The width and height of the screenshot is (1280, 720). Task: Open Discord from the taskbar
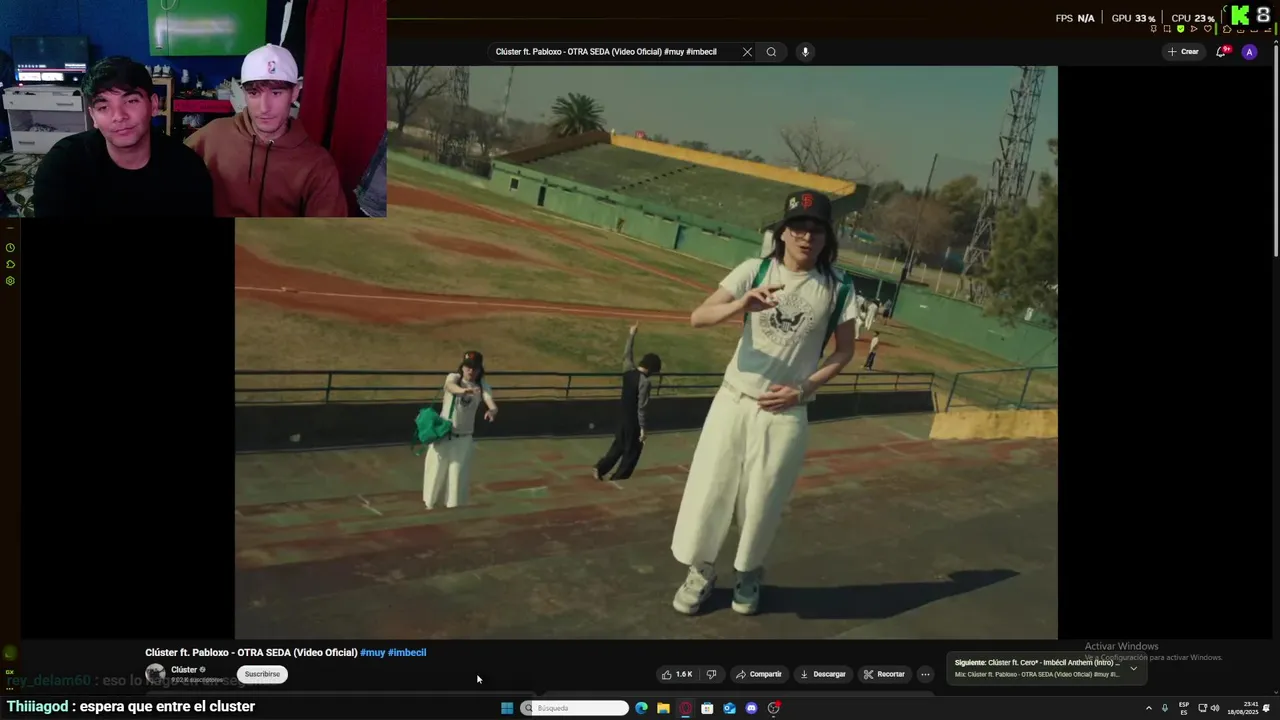pyautogui.click(x=751, y=708)
